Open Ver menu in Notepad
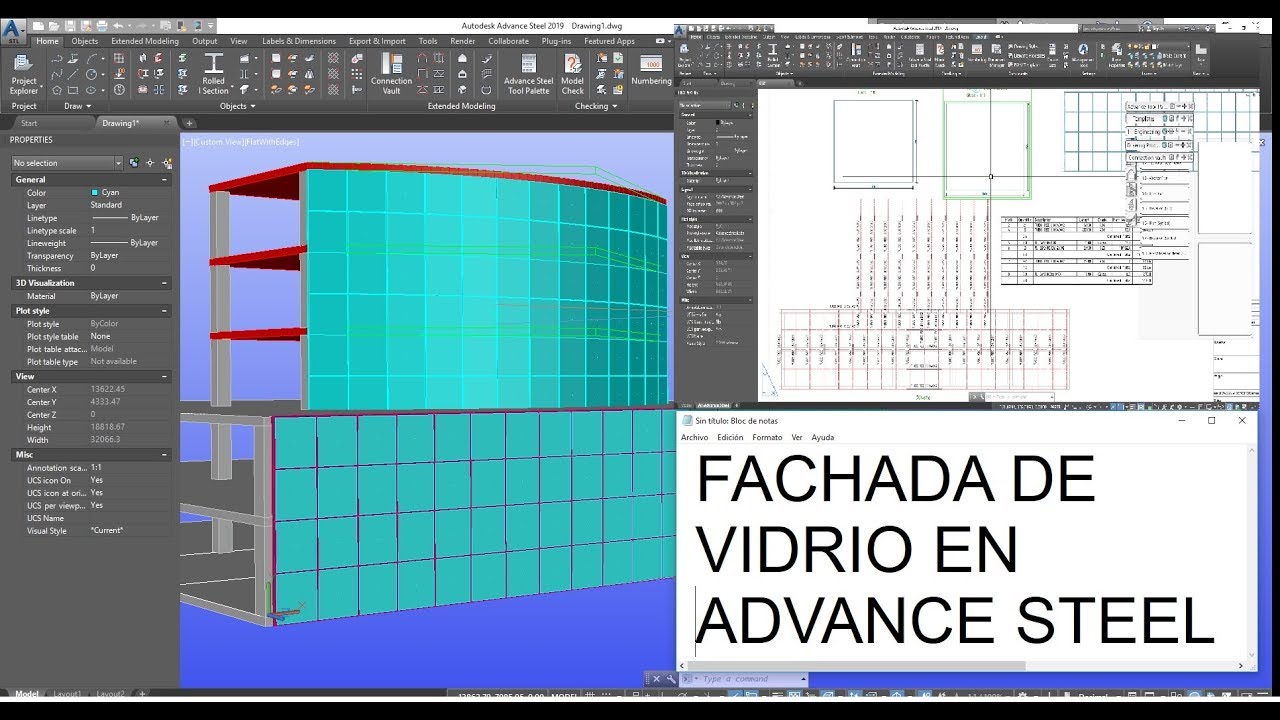 [797, 437]
